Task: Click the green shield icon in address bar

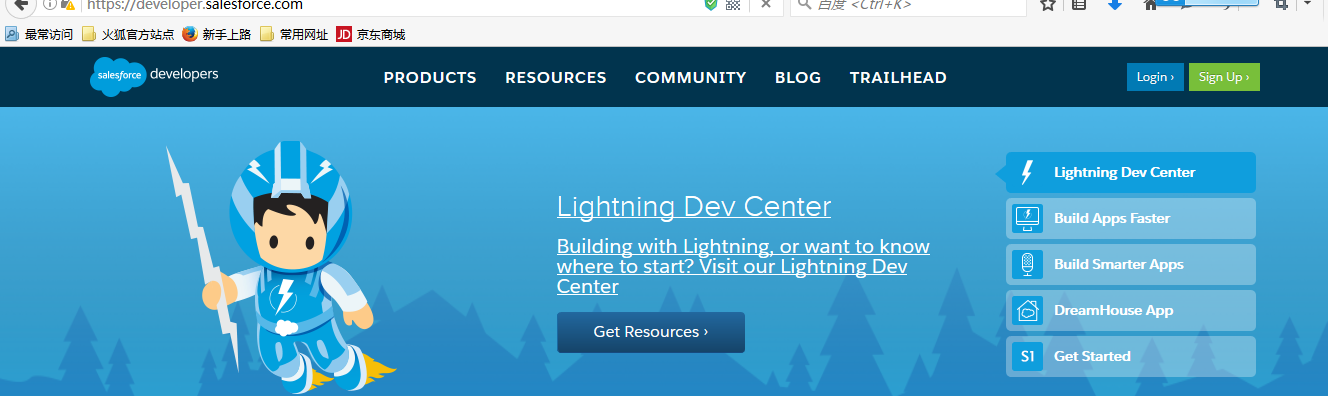Action: (711, 4)
